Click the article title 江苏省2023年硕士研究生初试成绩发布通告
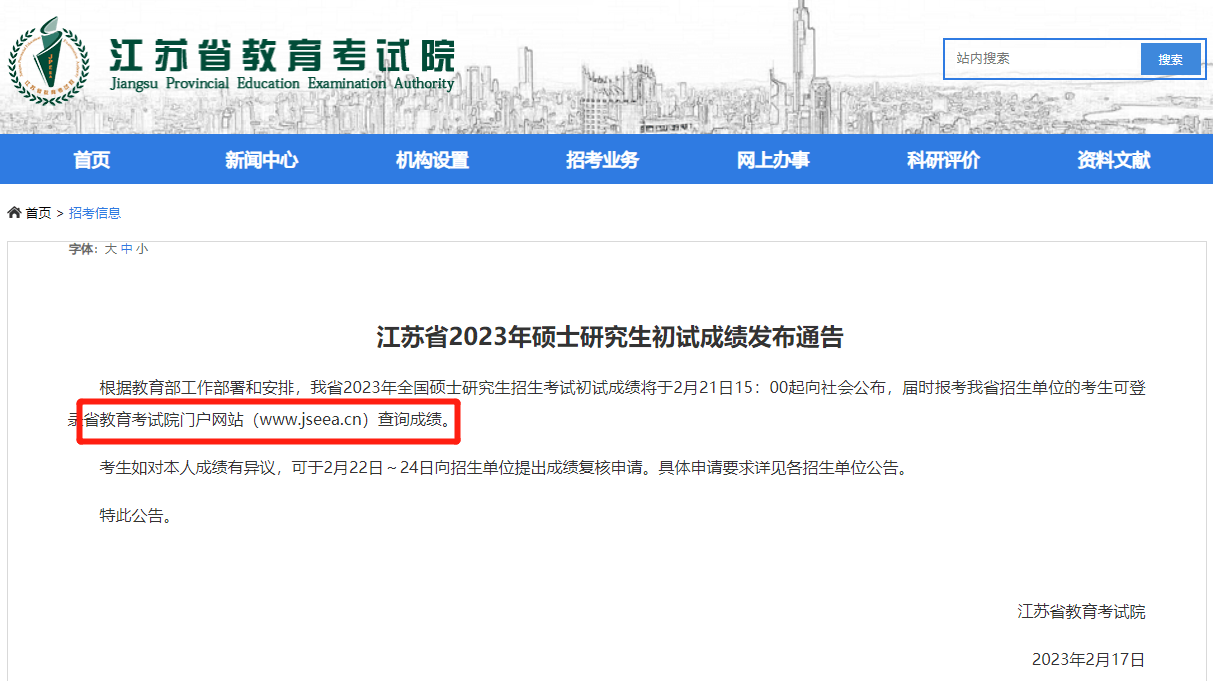Screen dimensions: 1213x681 click(x=610, y=337)
